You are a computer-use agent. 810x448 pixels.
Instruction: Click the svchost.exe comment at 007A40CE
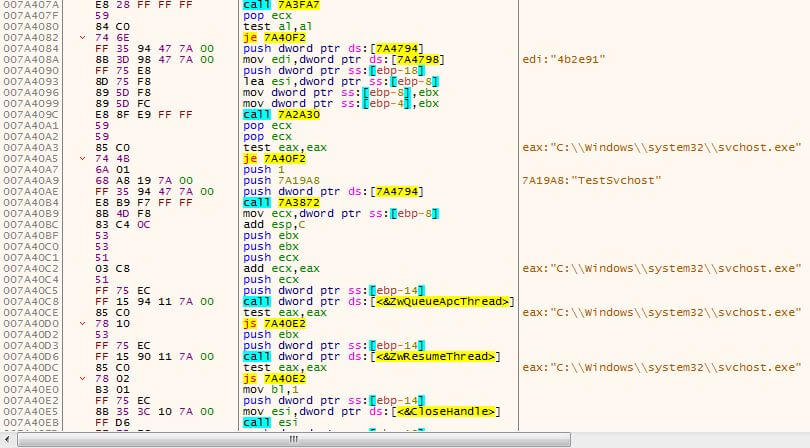pos(662,313)
